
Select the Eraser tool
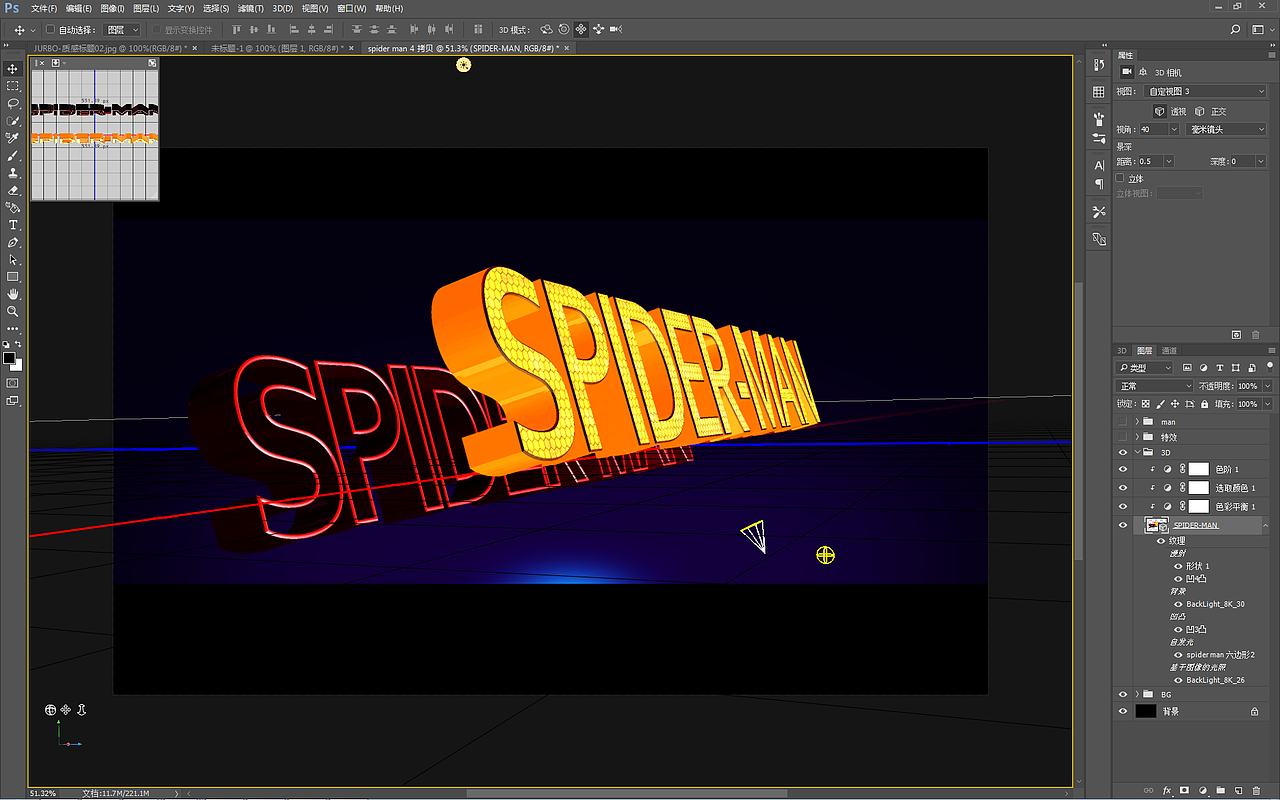[x=13, y=190]
